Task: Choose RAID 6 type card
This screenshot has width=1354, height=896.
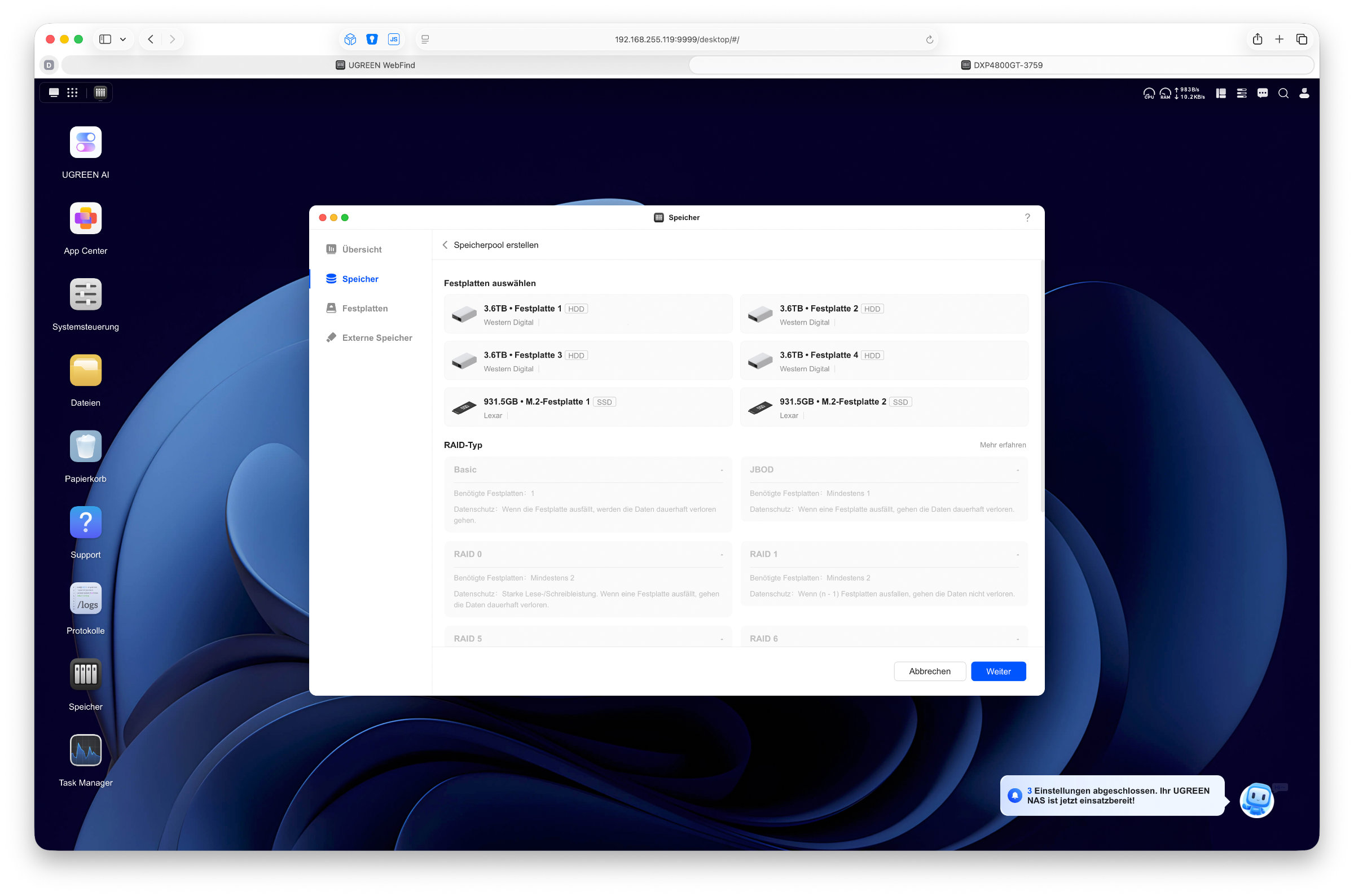Action: pyautogui.click(x=884, y=637)
